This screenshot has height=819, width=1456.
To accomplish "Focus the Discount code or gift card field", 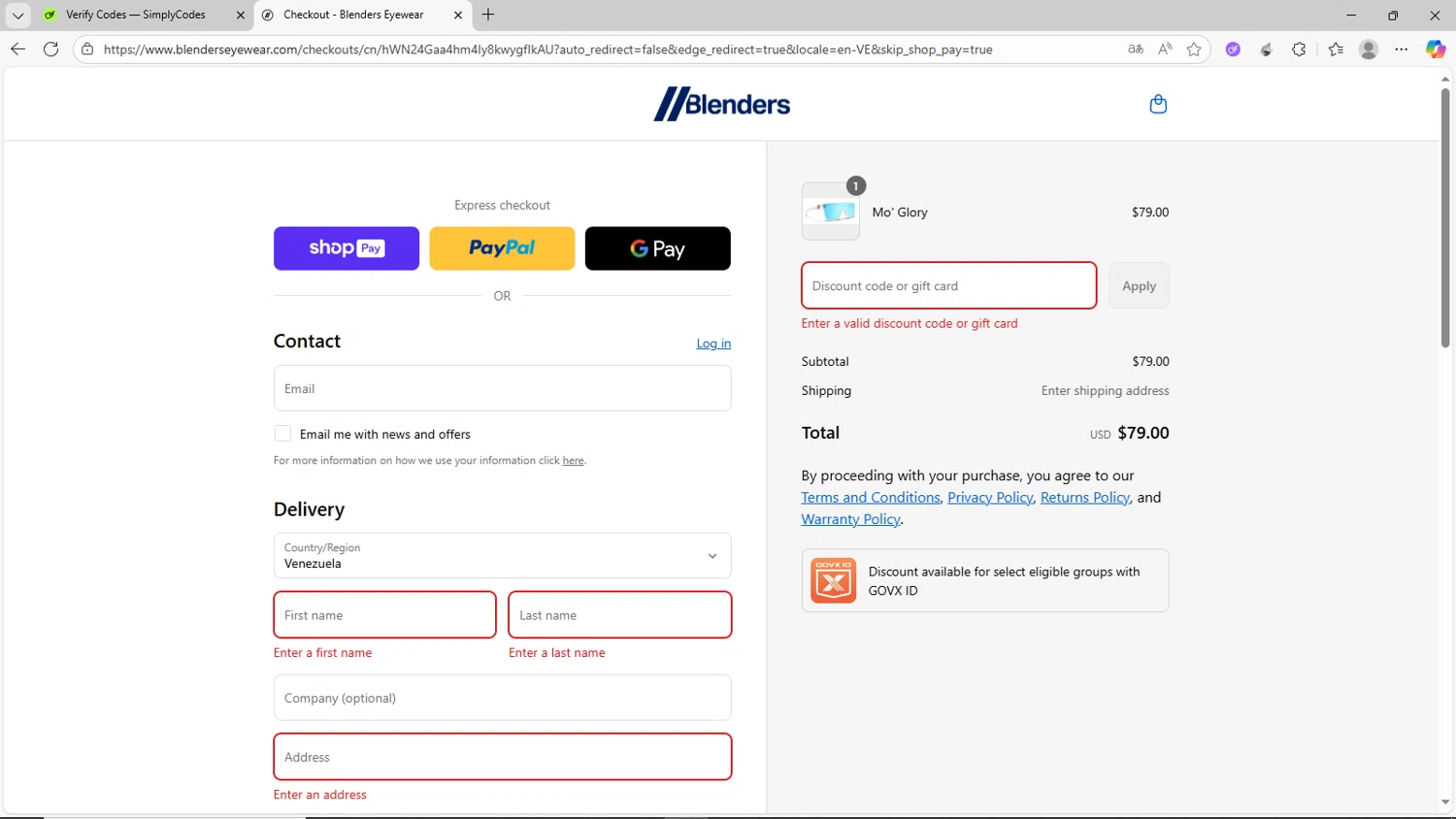I will [x=949, y=285].
